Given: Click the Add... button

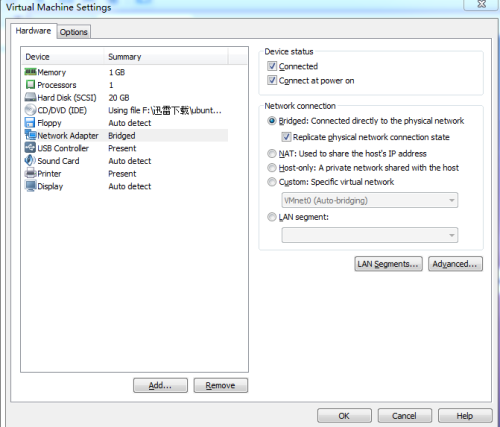Looking at the screenshot, I should point(160,385).
